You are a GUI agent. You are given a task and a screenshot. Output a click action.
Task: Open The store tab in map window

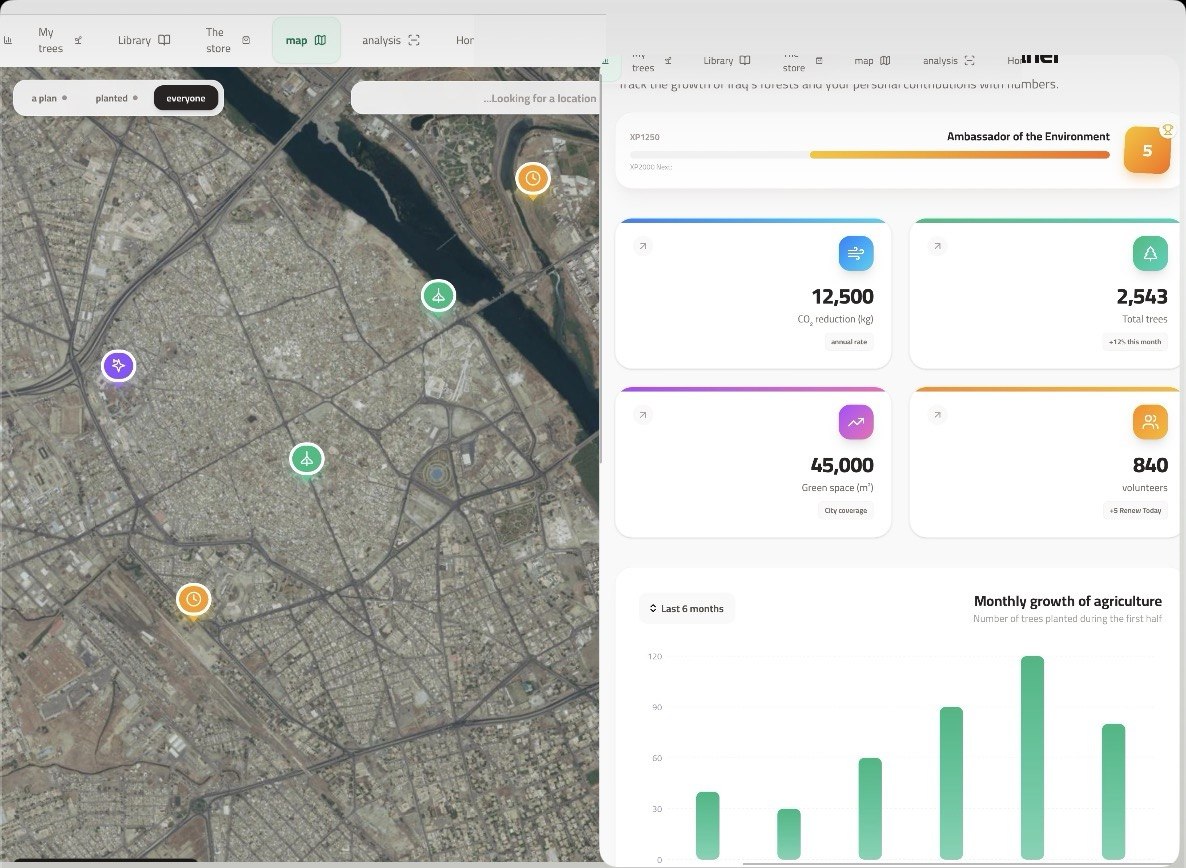[x=227, y=40]
